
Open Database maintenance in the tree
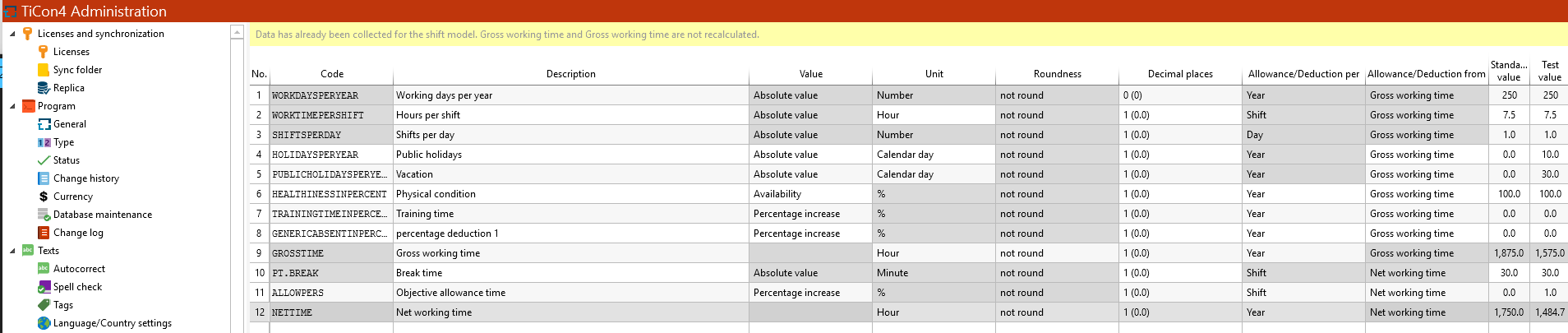(102, 215)
